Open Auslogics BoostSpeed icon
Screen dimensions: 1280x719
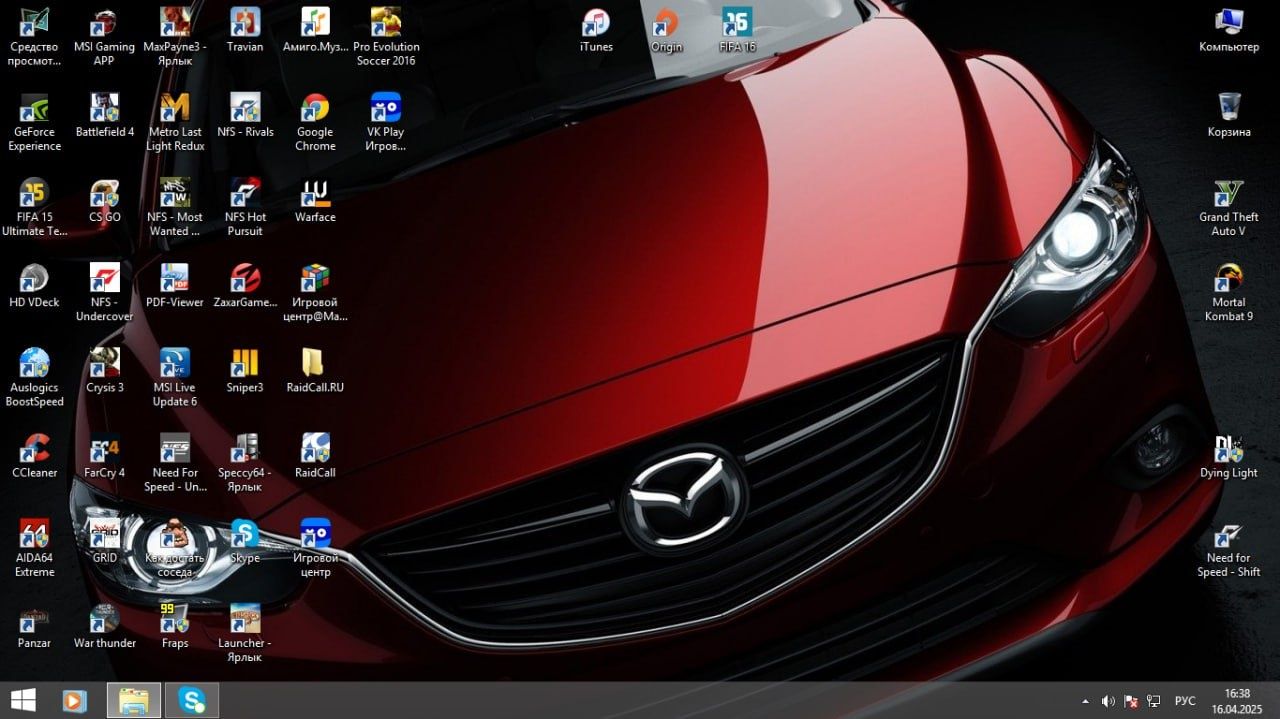coord(35,377)
